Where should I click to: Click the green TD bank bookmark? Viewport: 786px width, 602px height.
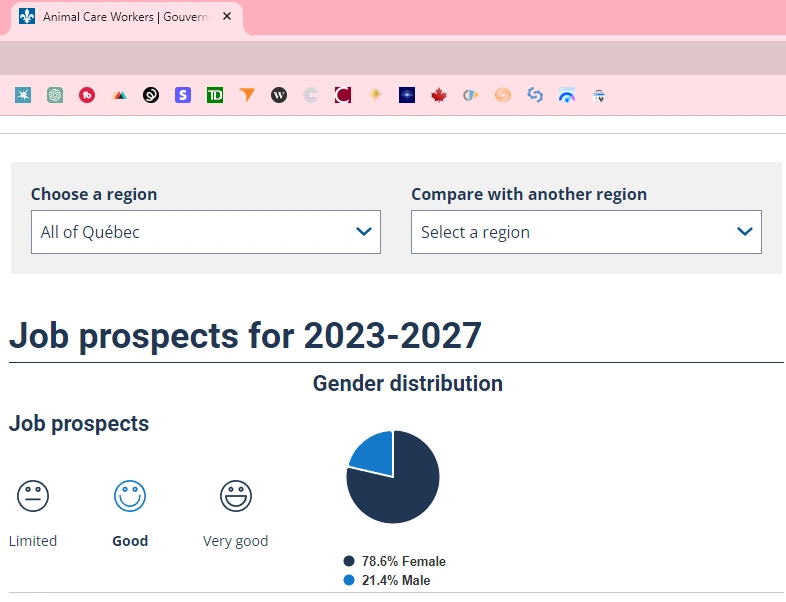[x=215, y=95]
